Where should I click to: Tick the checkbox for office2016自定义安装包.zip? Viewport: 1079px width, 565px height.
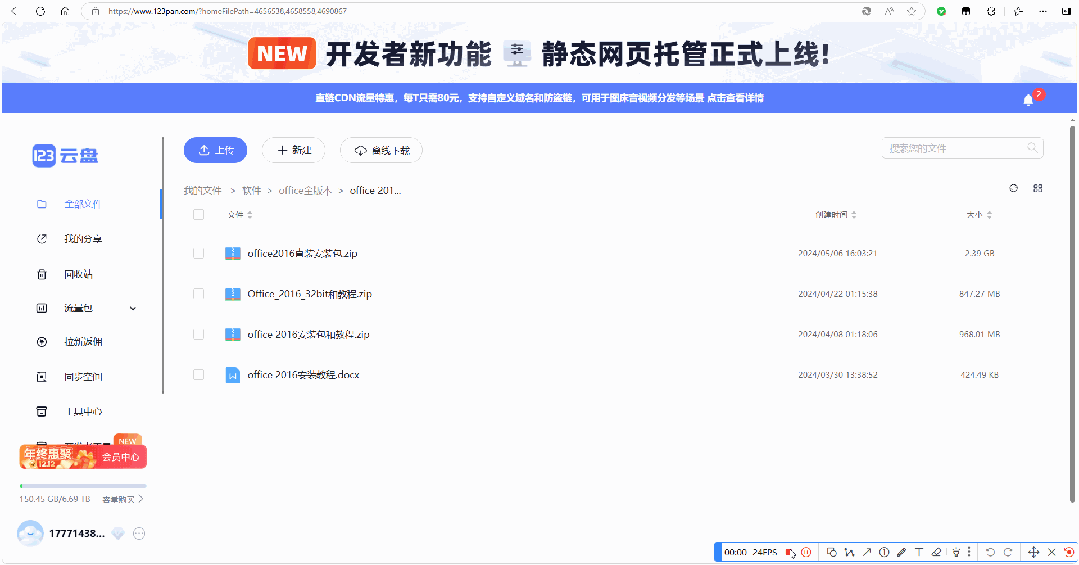point(198,253)
